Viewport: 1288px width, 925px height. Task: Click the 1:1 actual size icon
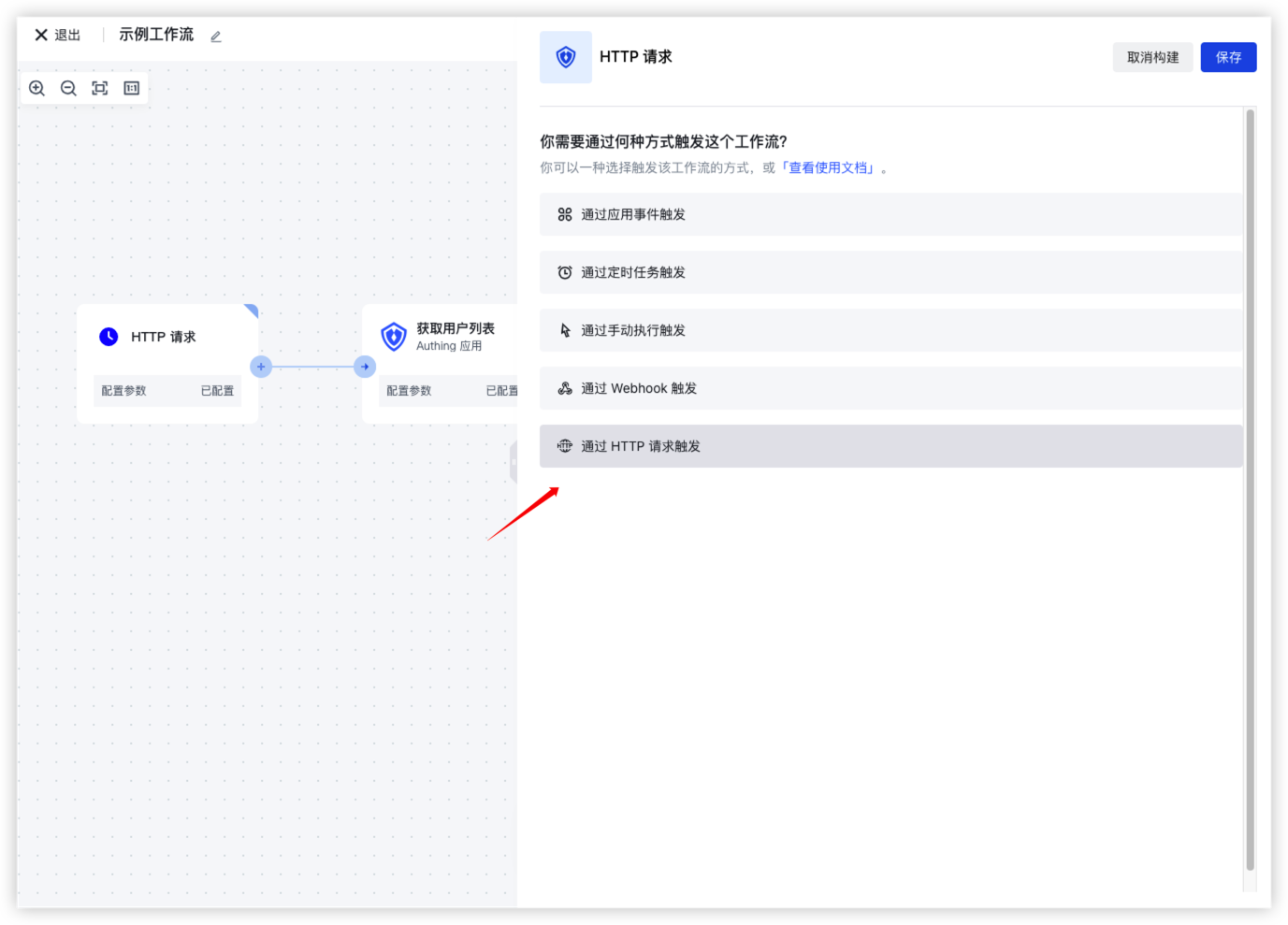tap(132, 88)
